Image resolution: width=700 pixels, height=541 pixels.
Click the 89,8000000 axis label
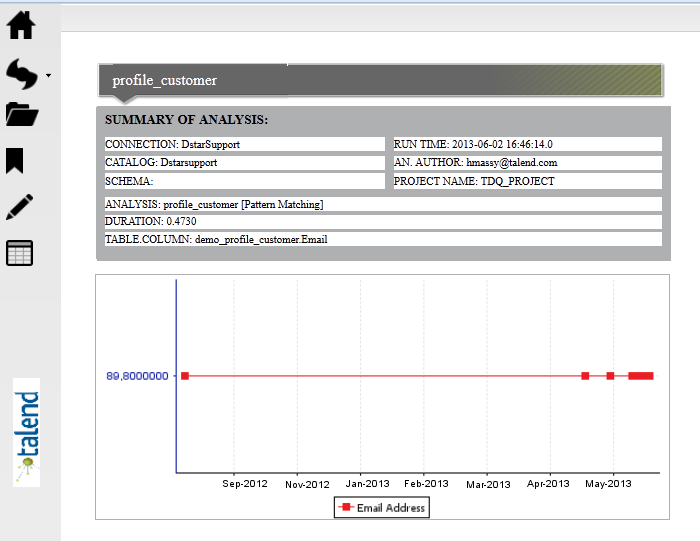point(139,376)
